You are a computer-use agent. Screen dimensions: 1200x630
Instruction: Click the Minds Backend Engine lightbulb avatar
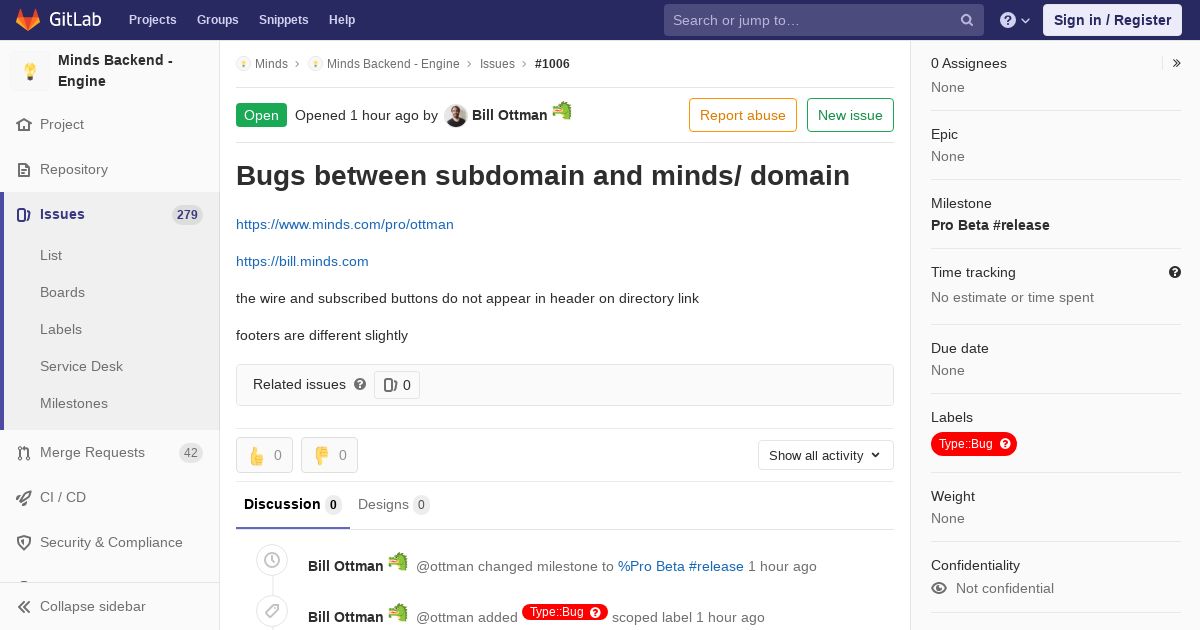(30, 71)
